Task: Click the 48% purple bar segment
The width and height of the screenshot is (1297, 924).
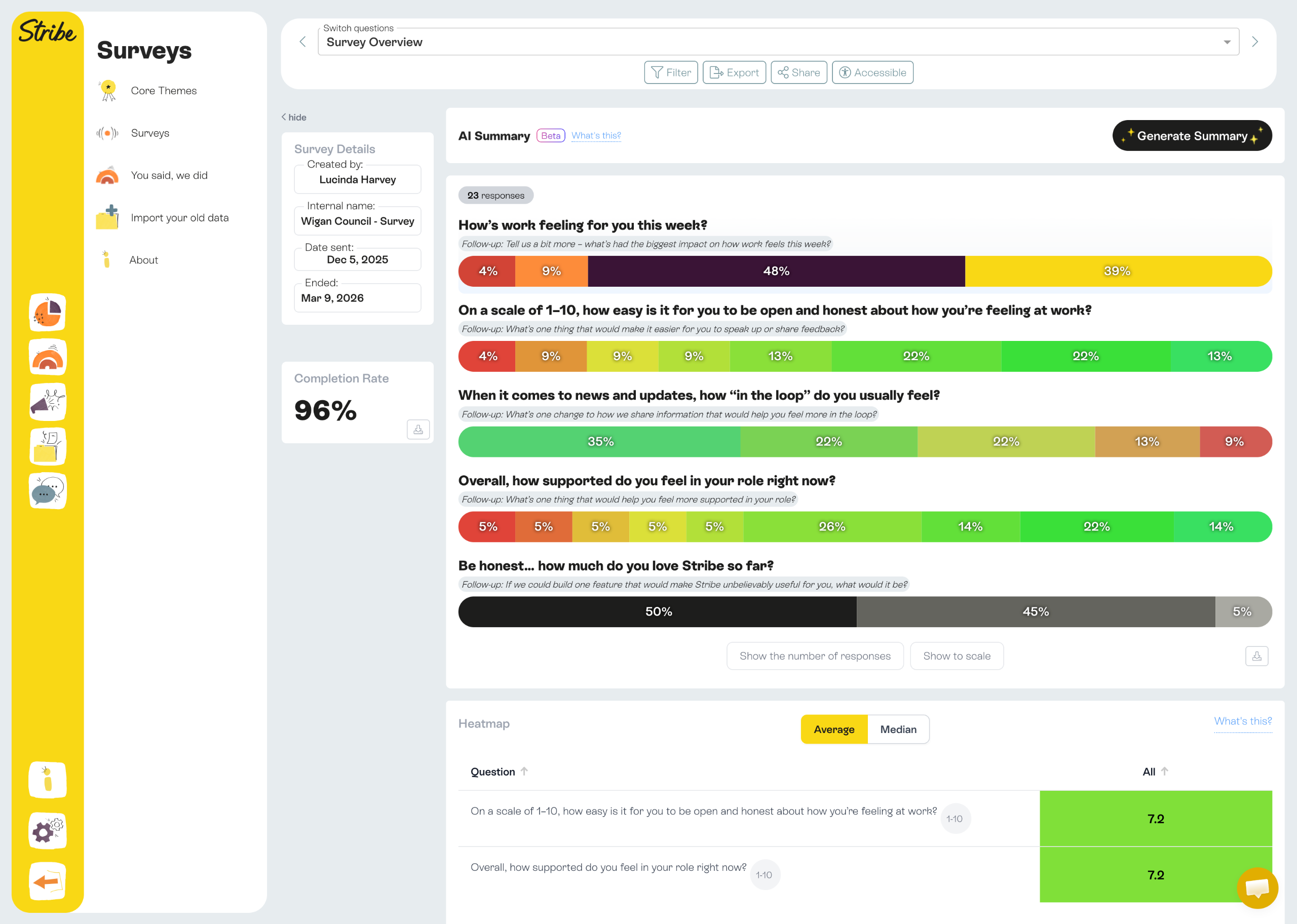Action: tap(776, 272)
